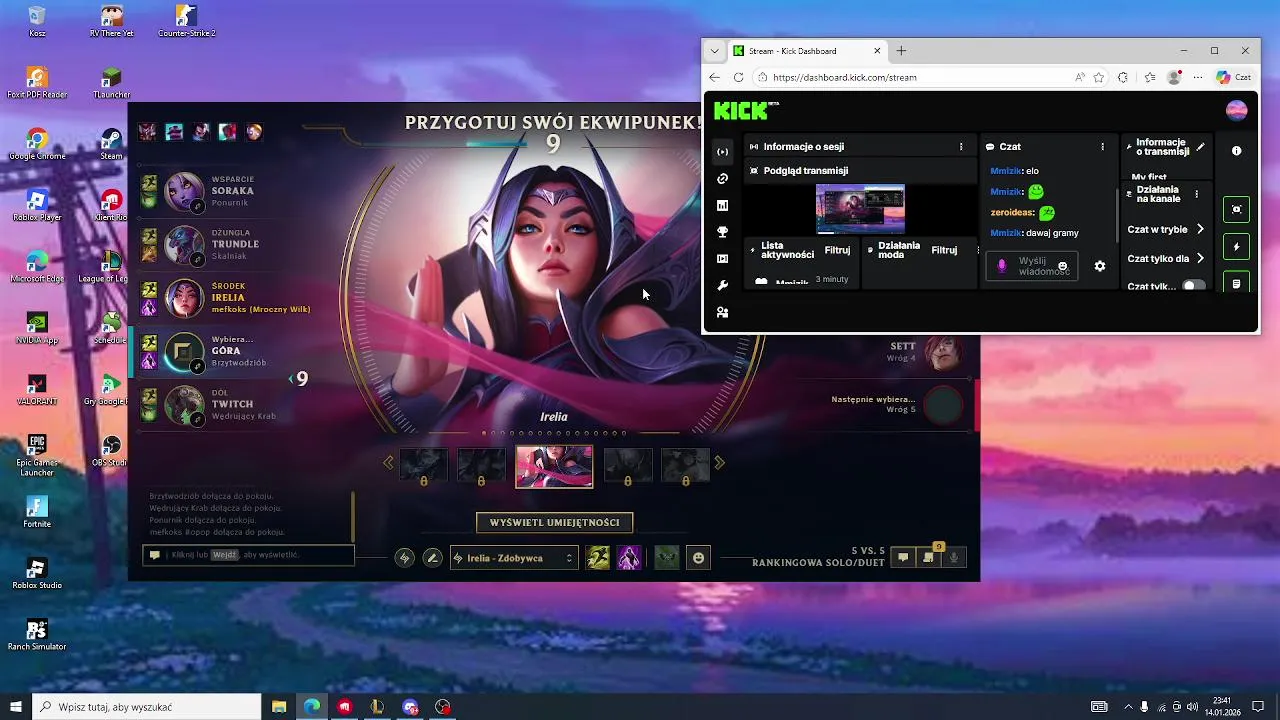Change the first summoner spell (yellow)
This screenshot has width=1280, height=720.
click(x=598, y=558)
